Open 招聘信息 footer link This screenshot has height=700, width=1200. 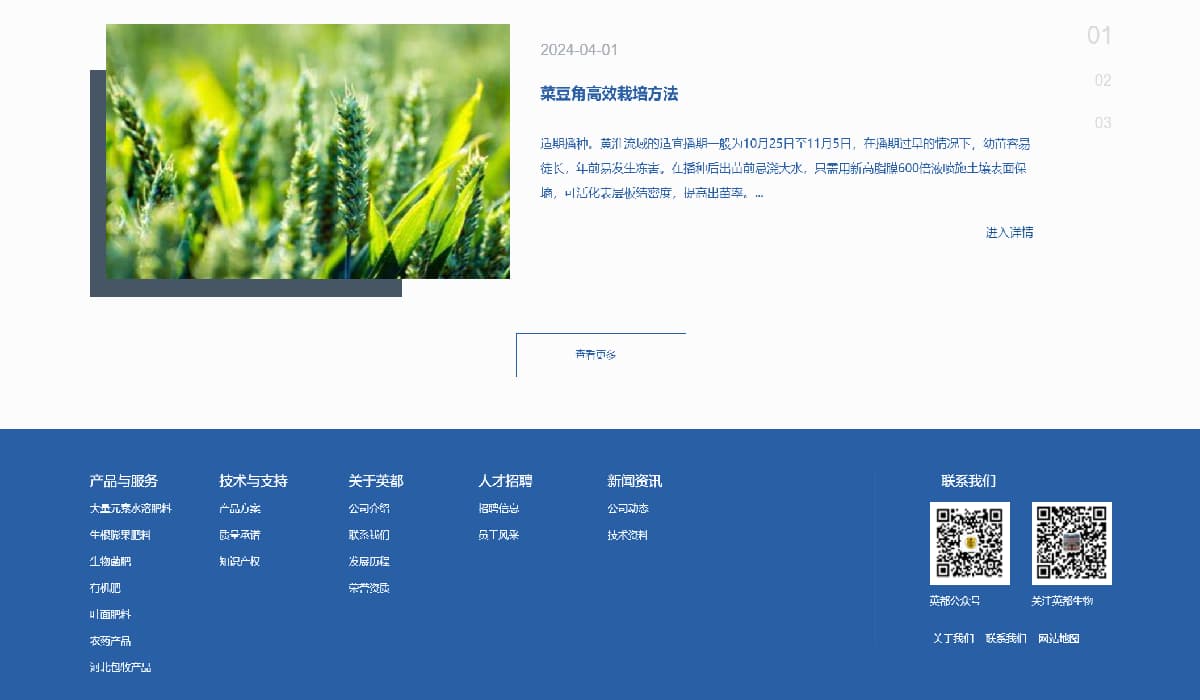499,509
